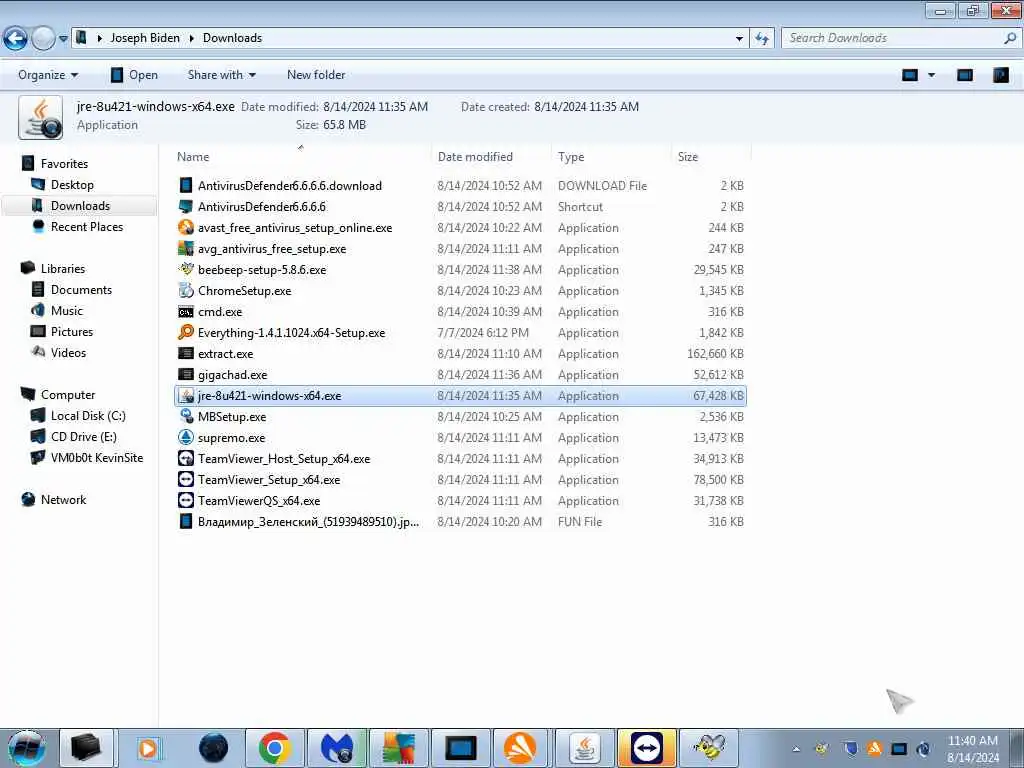Select avast_free_antivirus_setup_online.exe icon
Image resolution: width=1024 pixels, height=768 pixels.
[x=186, y=227]
